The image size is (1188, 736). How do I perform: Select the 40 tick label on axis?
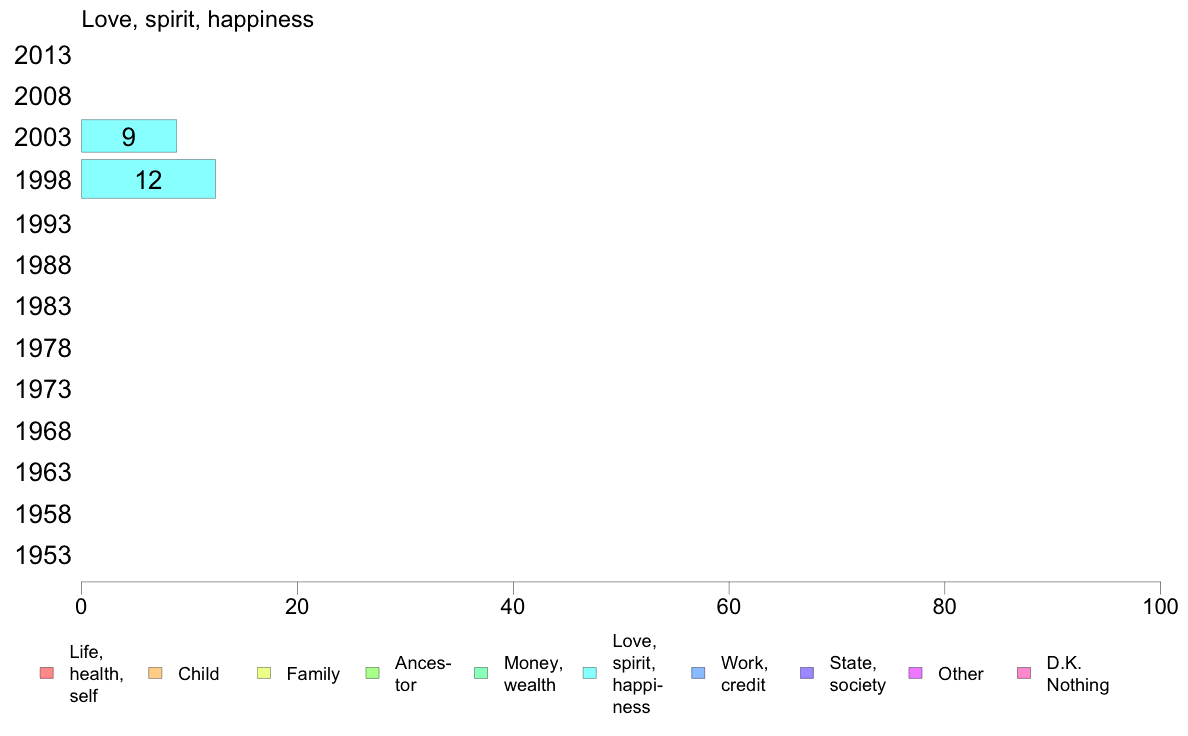click(x=513, y=606)
